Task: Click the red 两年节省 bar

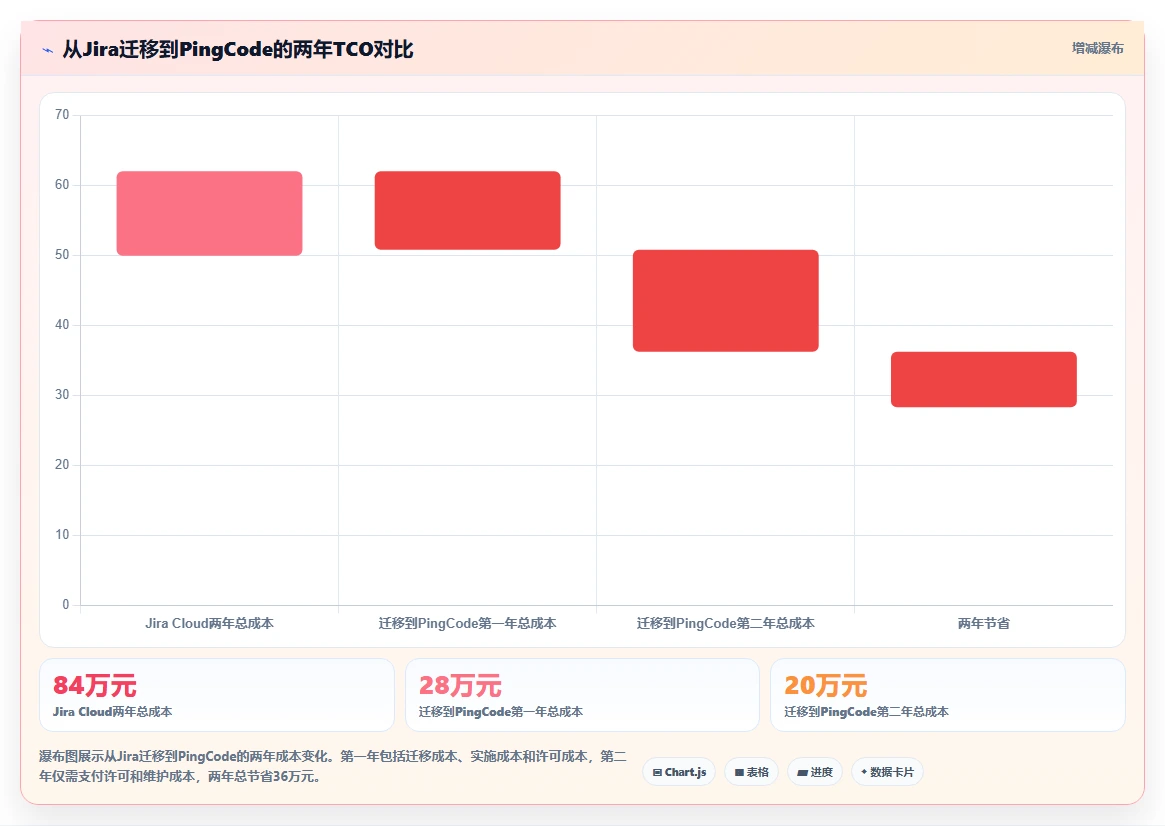Action: pyautogui.click(x=984, y=380)
